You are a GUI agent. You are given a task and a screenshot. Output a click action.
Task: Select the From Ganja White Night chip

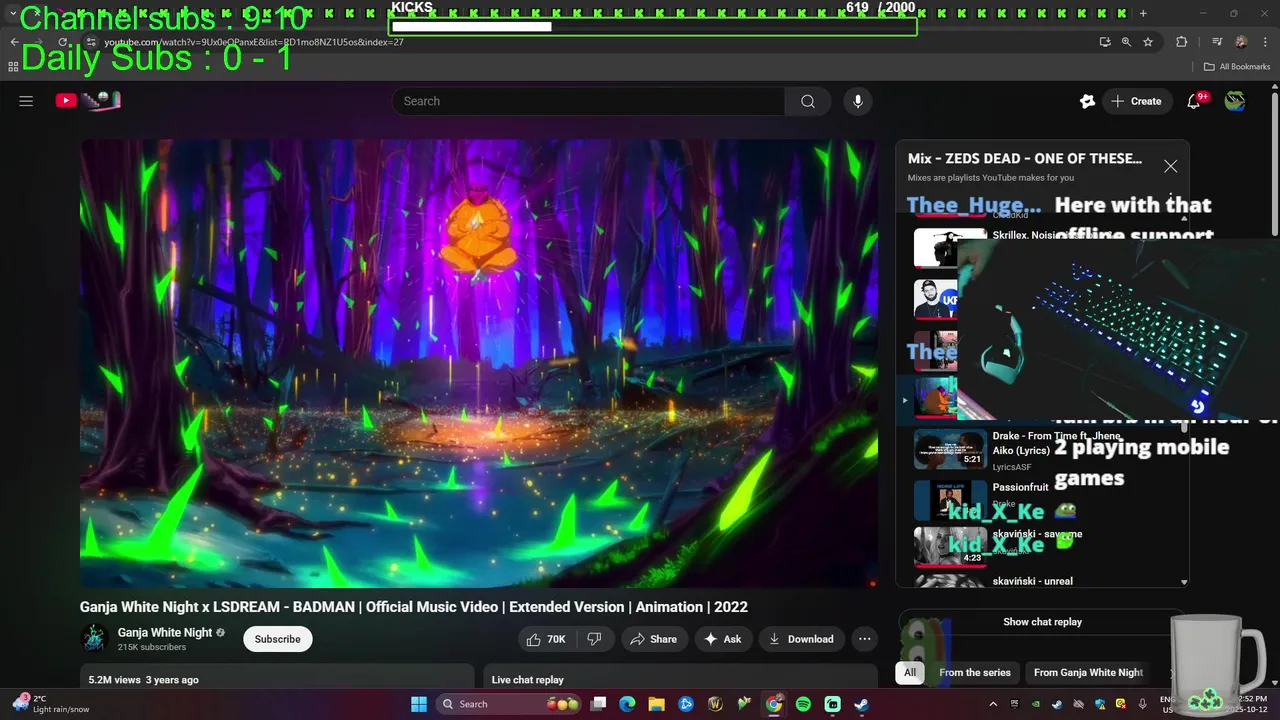1088,672
